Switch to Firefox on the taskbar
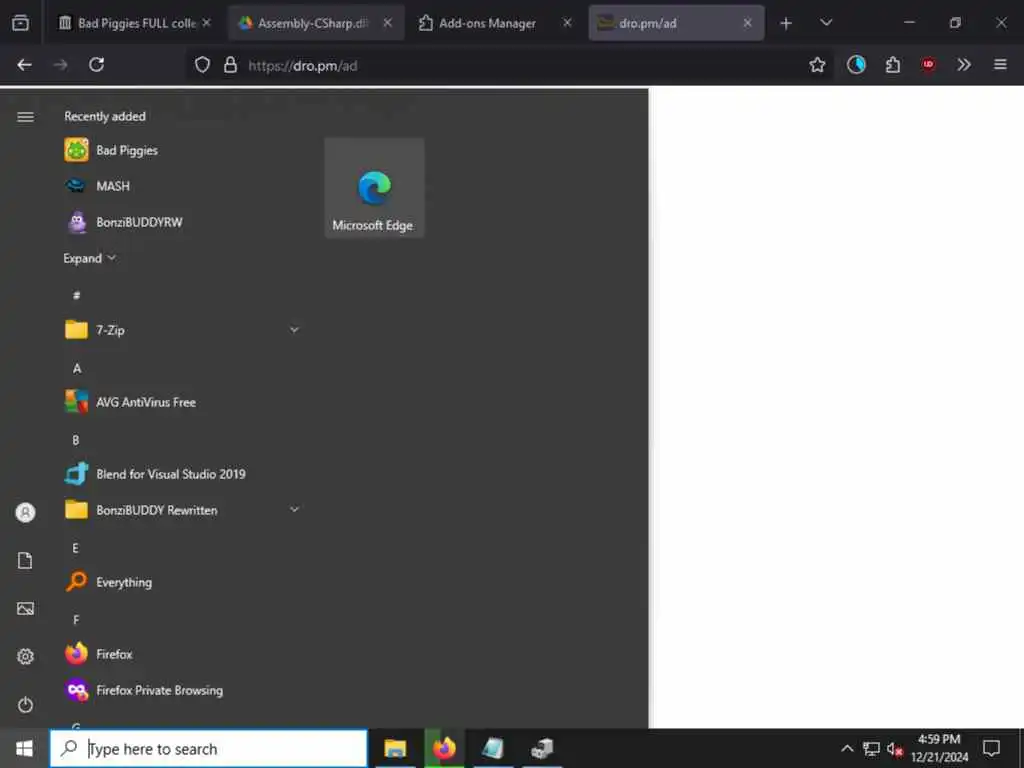The width and height of the screenshot is (1024, 768). click(444, 748)
